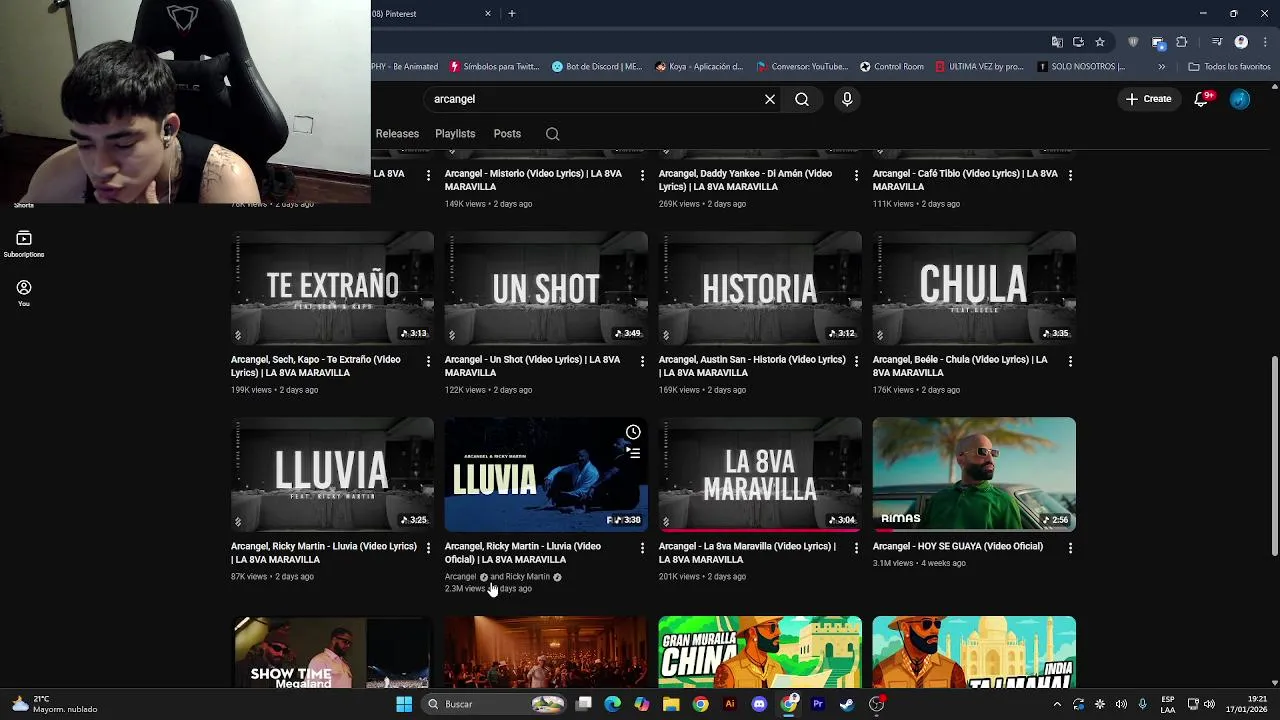
Task: Open Chrome profile avatar
Action: pyautogui.click(x=1241, y=42)
